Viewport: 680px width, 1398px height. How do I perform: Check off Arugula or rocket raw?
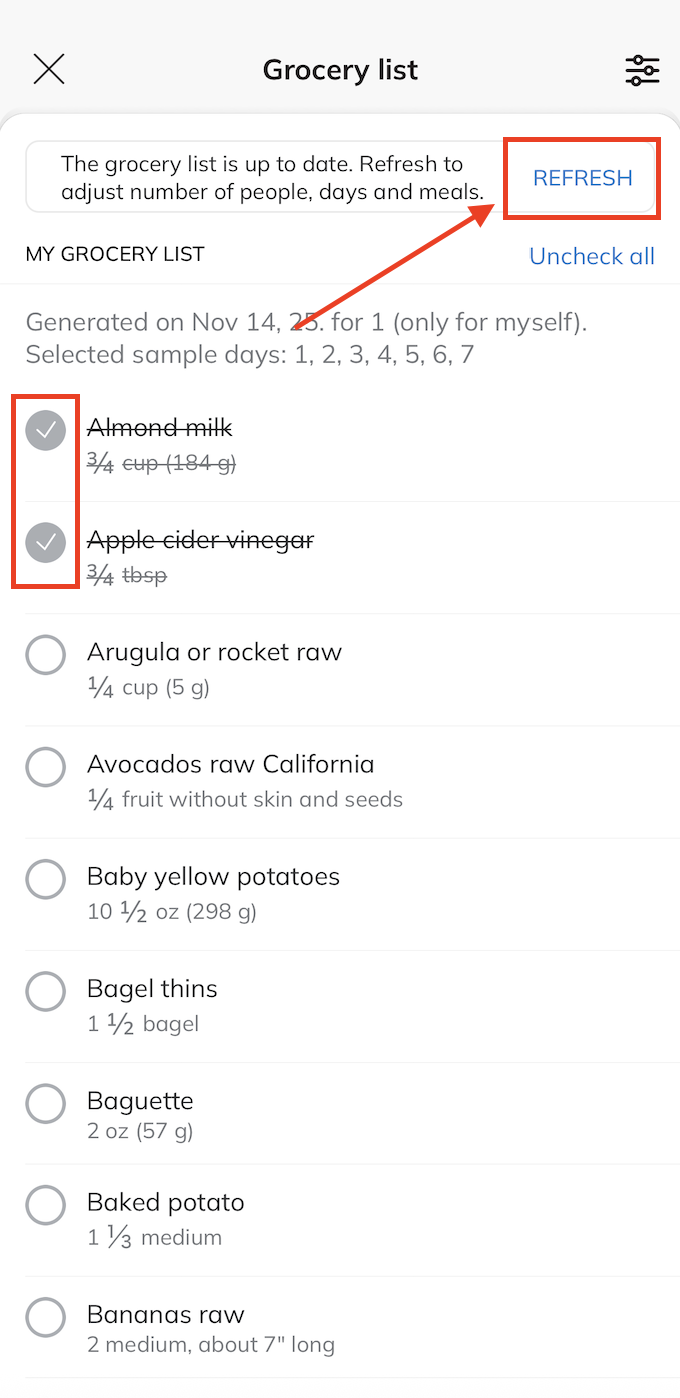(45, 654)
